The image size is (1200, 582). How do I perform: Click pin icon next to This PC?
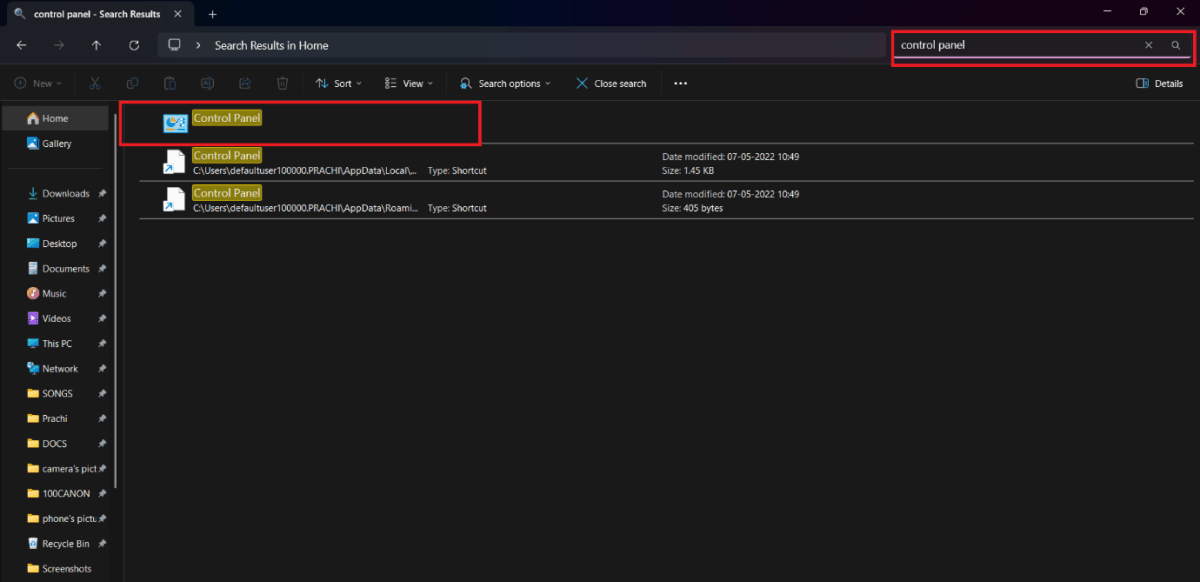click(102, 344)
